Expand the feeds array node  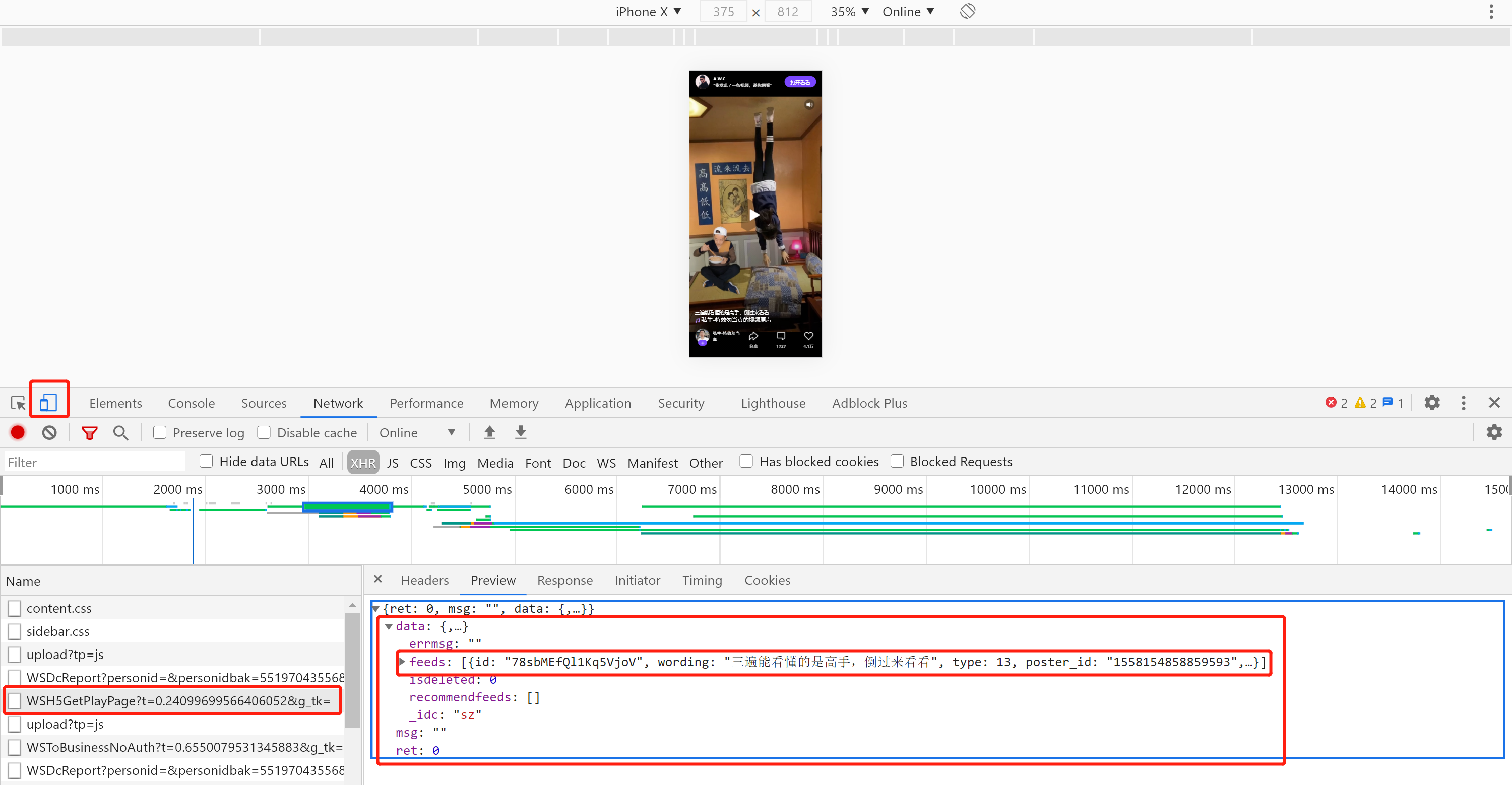click(402, 661)
